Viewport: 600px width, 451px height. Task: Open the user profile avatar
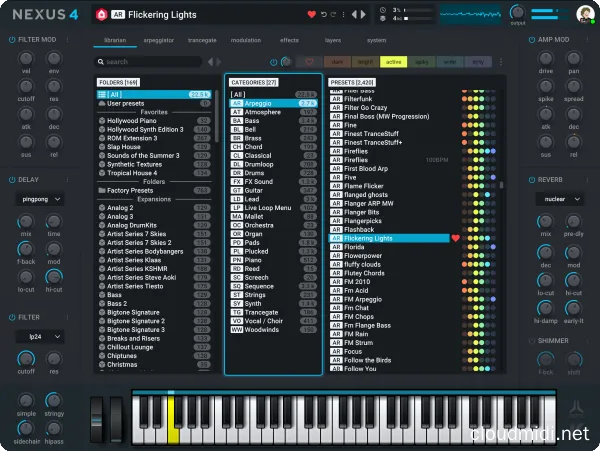pyautogui.click(x=584, y=15)
